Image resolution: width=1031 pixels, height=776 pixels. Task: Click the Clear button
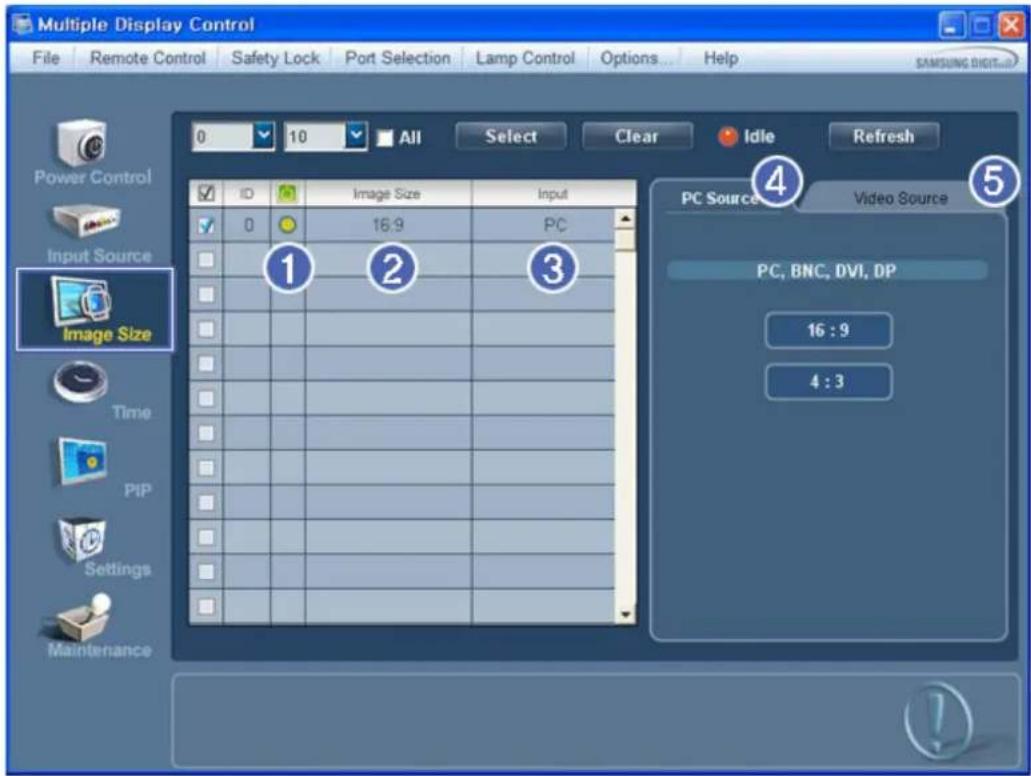click(x=636, y=136)
